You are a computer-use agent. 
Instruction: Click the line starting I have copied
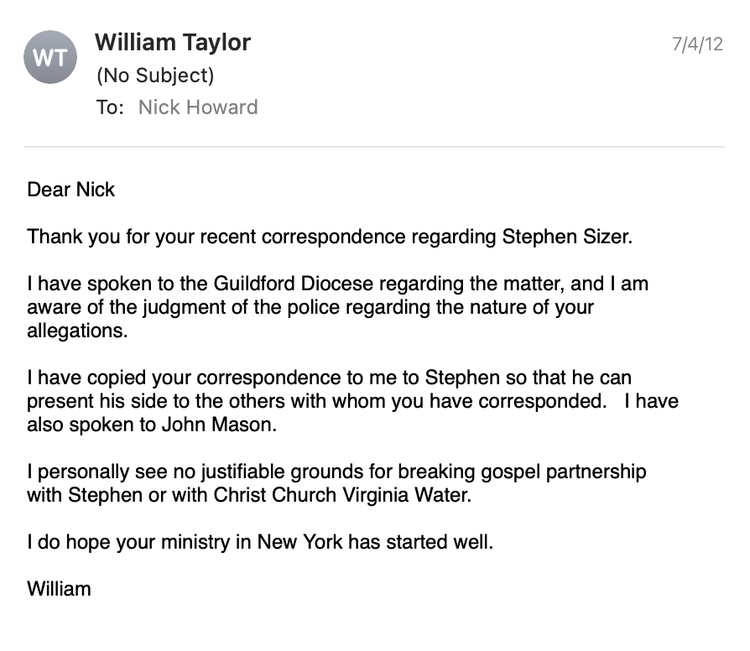point(329,378)
